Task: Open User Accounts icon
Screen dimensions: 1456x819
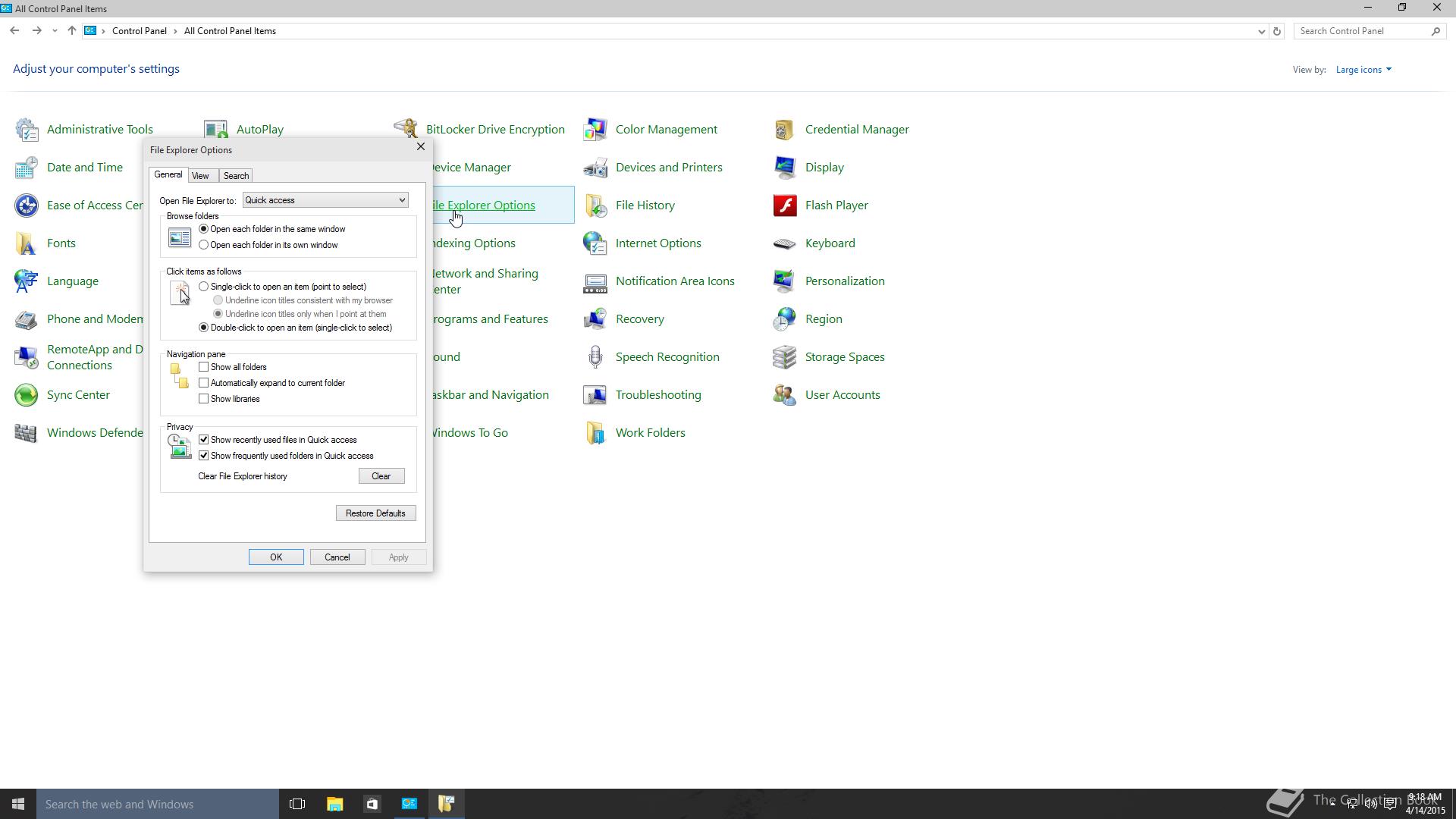Action: point(785,395)
